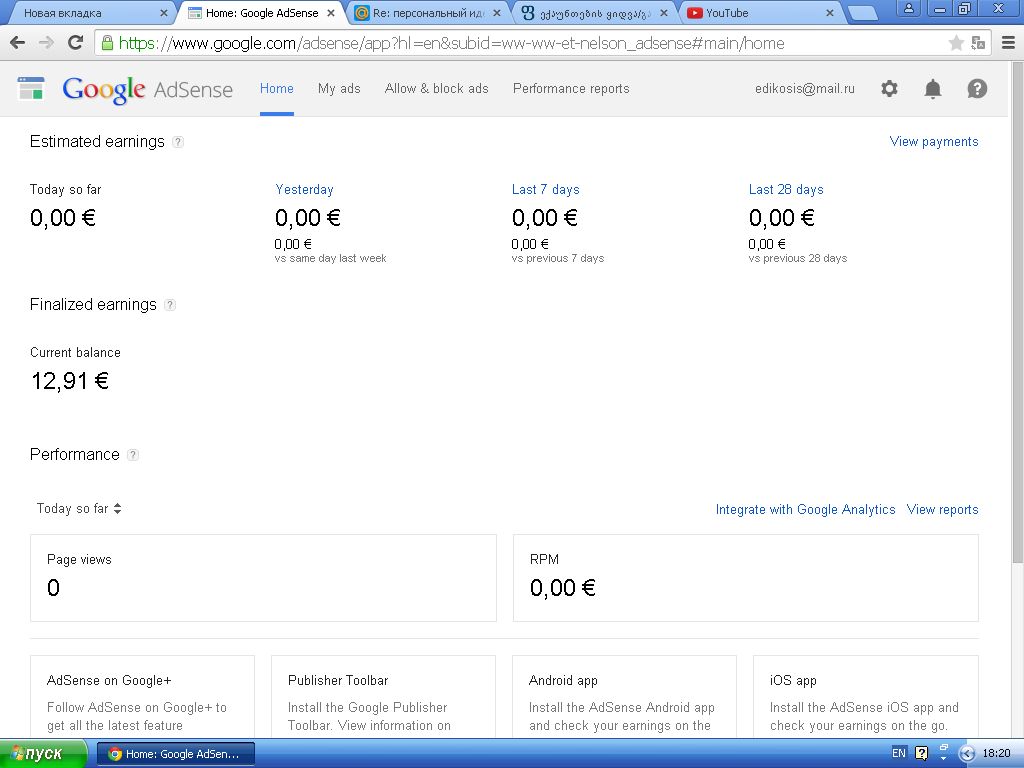Open the My ads tab

pos(339,89)
